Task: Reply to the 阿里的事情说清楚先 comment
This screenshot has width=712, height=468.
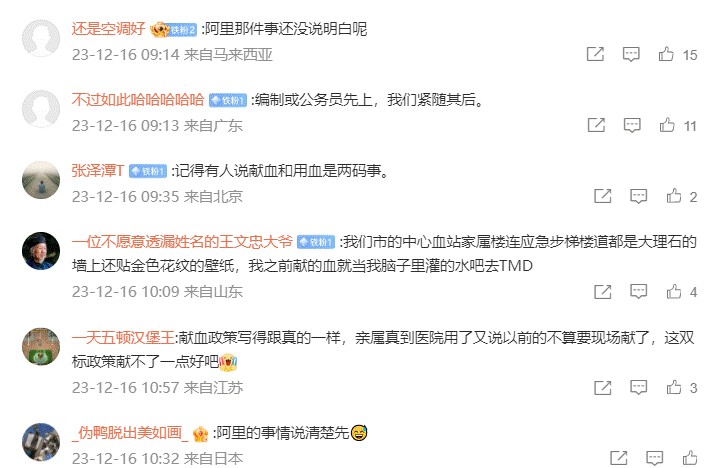Action: click(x=654, y=458)
